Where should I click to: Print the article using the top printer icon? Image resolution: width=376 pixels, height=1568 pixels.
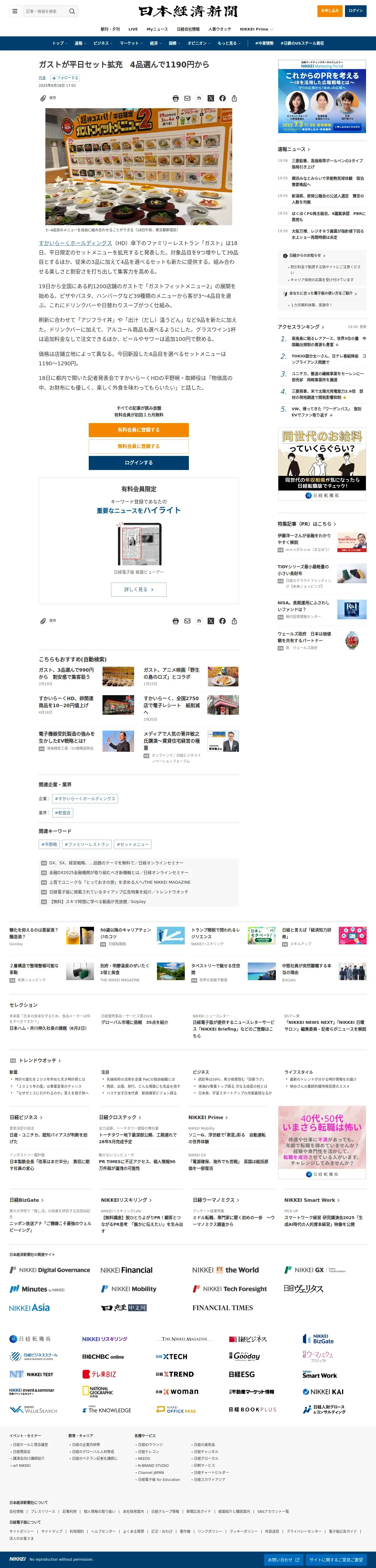(176, 98)
